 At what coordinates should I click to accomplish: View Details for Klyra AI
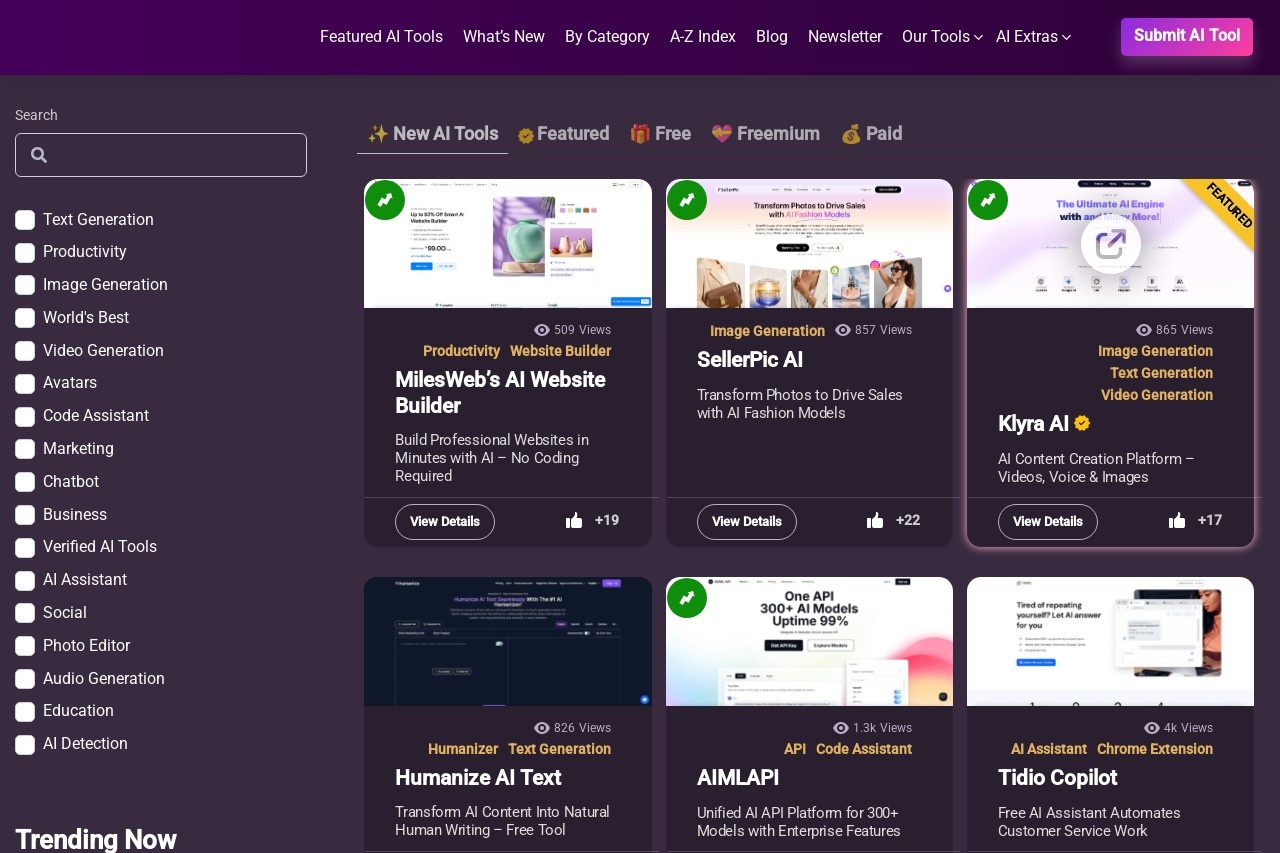[x=1048, y=522]
